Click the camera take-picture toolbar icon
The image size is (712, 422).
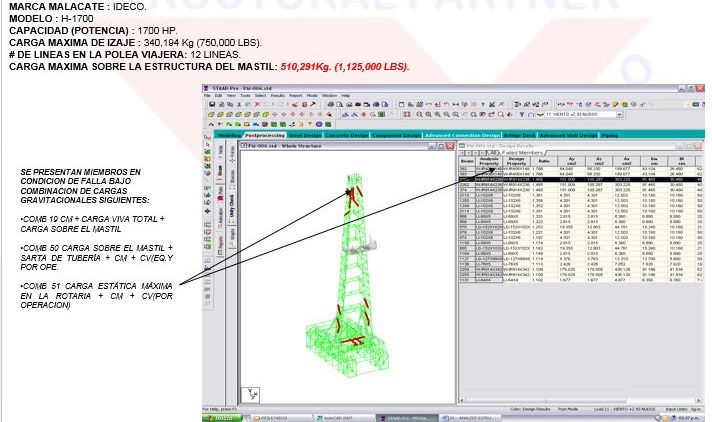tap(358, 104)
